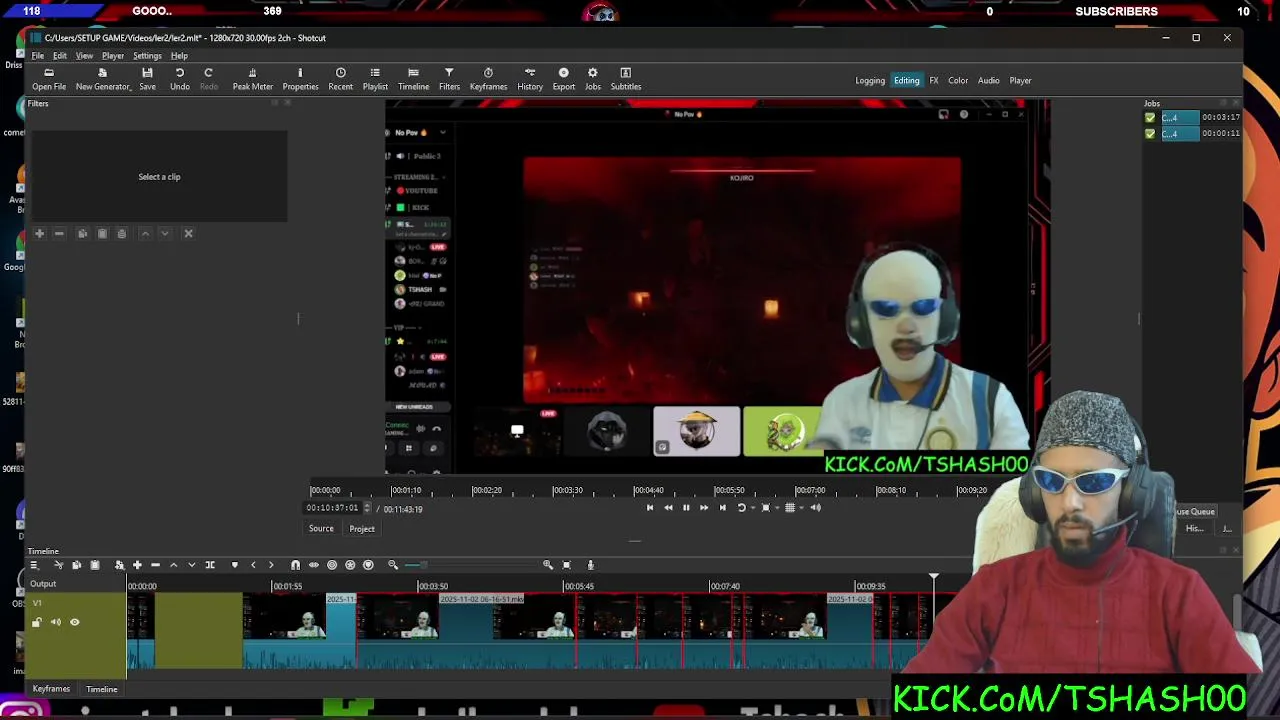
Task: Switch to Player layout
Action: click(x=1020, y=81)
